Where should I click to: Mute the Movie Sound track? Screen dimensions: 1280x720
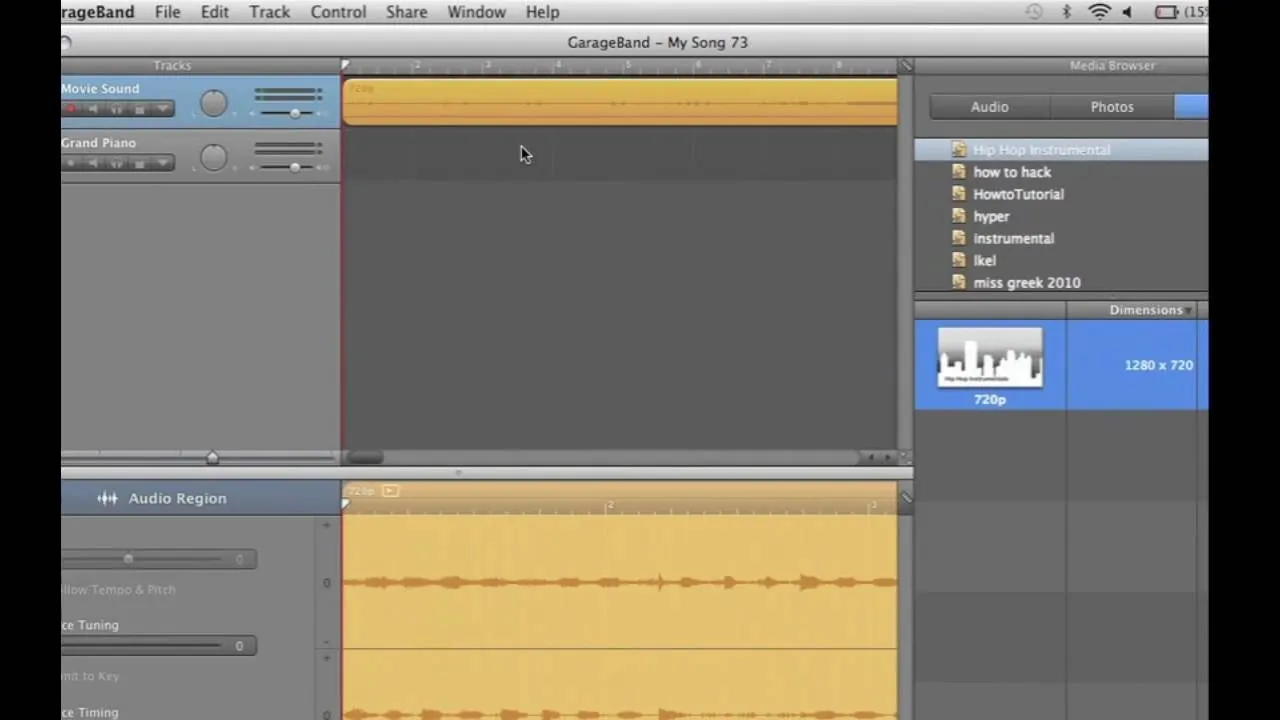point(93,108)
